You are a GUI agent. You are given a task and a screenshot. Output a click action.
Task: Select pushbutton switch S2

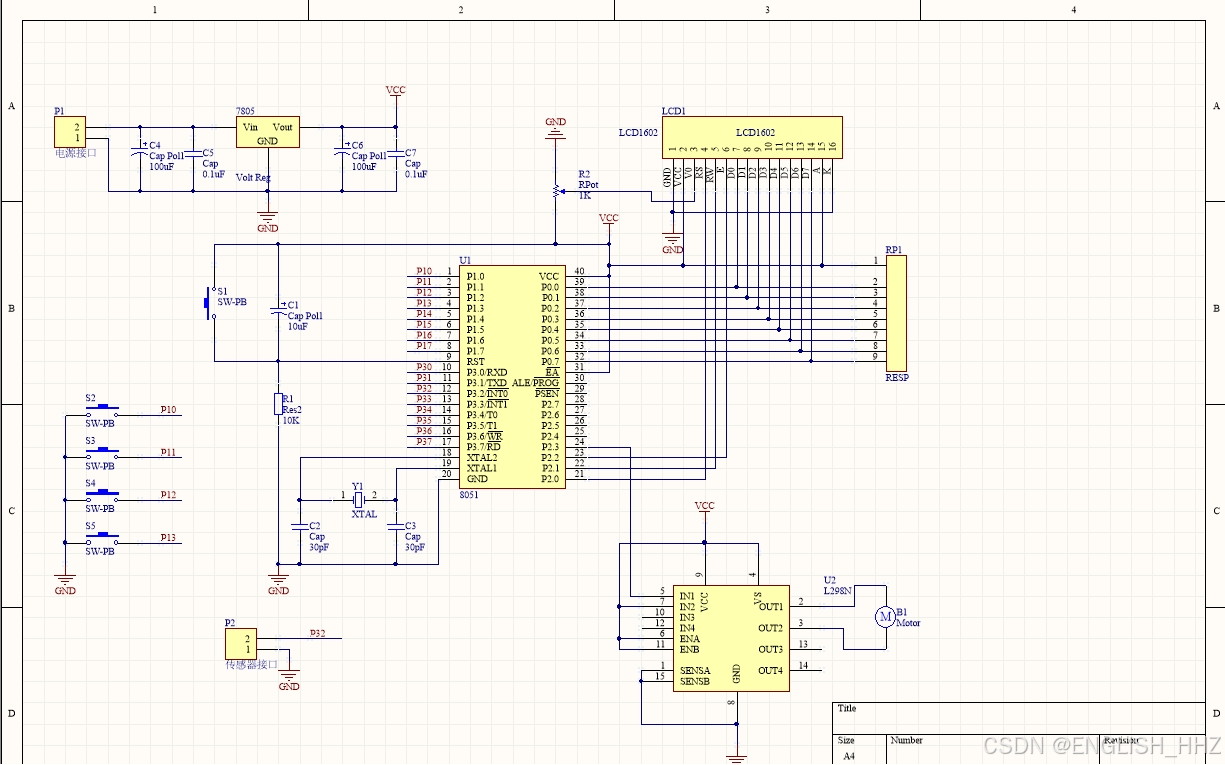coord(101,411)
